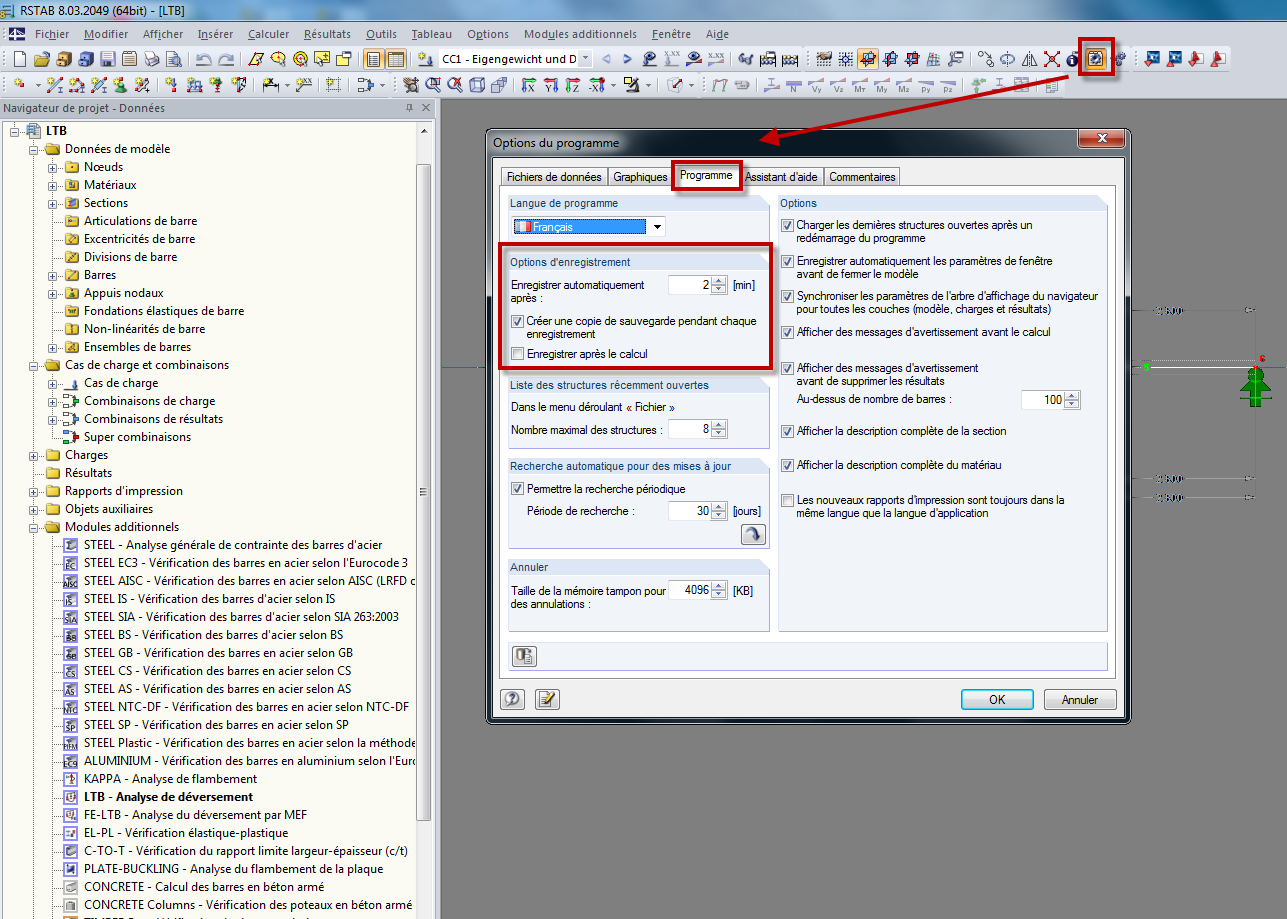Open the Options du programme toolbar icon
This screenshot has height=919, width=1287.
1095,59
